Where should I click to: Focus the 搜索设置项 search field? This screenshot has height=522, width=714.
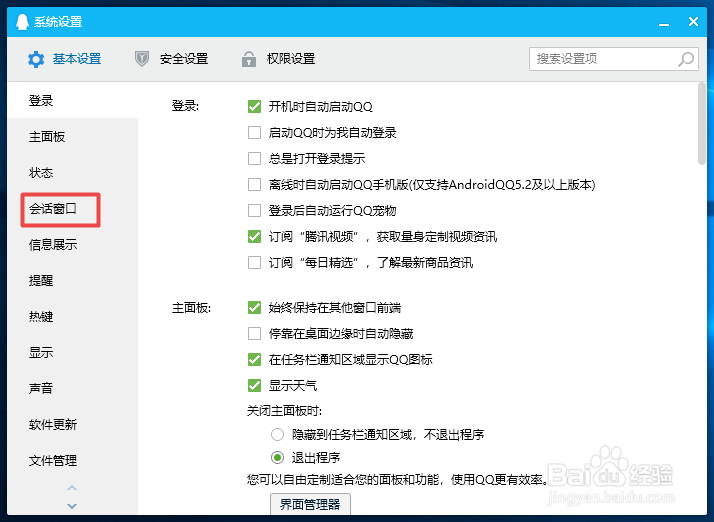tap(614, 59)
